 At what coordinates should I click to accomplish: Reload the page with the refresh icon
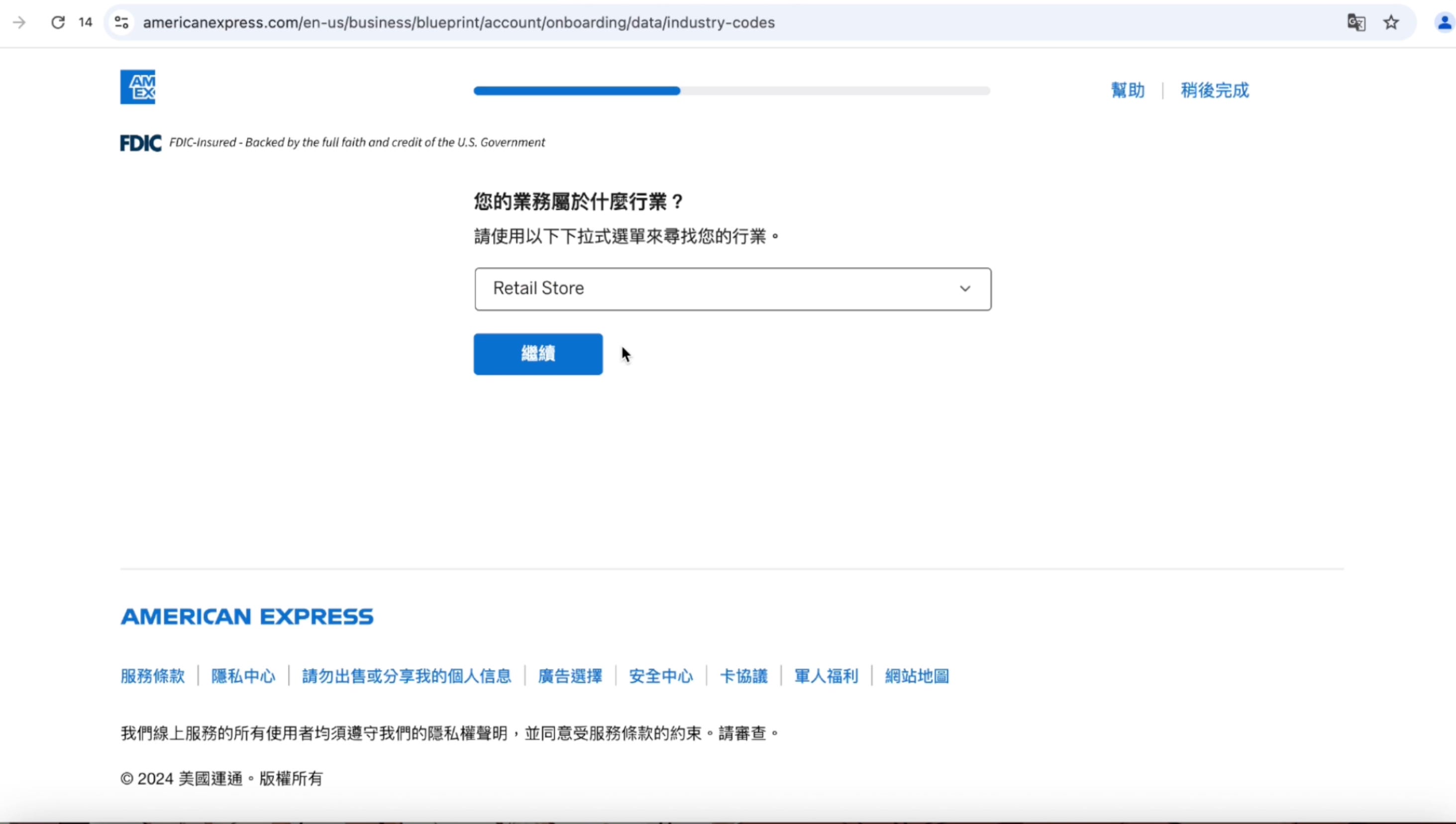point(58,22)
